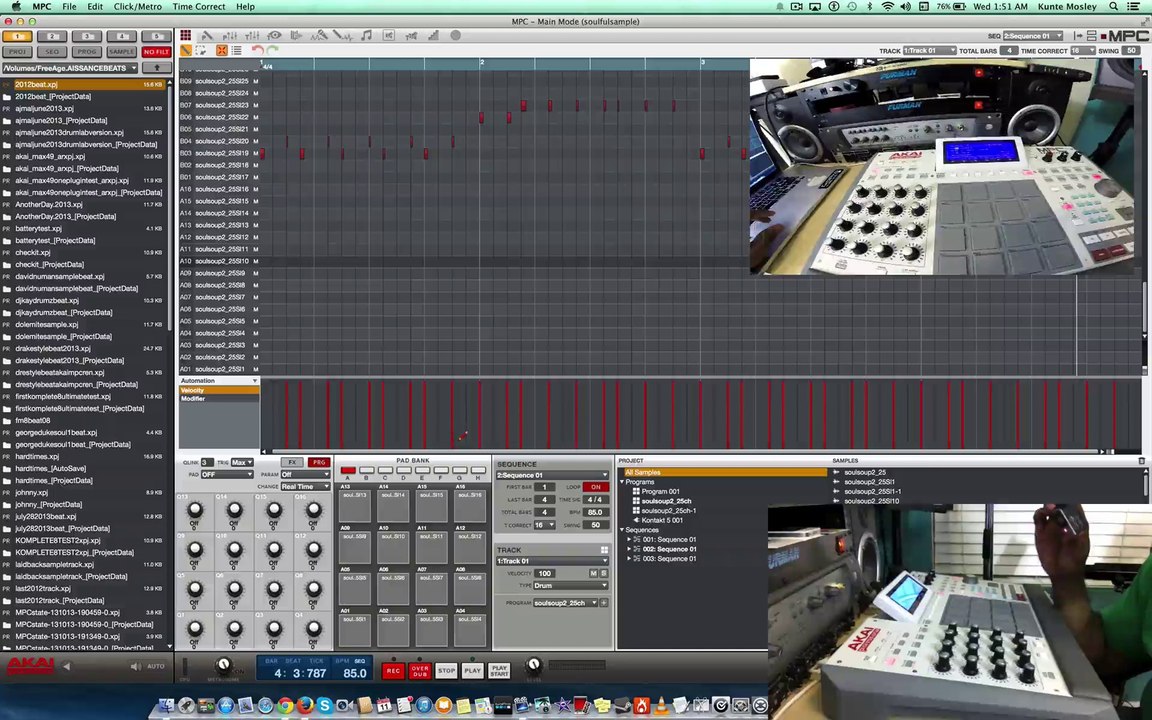Click the STOP transport button

446,670
